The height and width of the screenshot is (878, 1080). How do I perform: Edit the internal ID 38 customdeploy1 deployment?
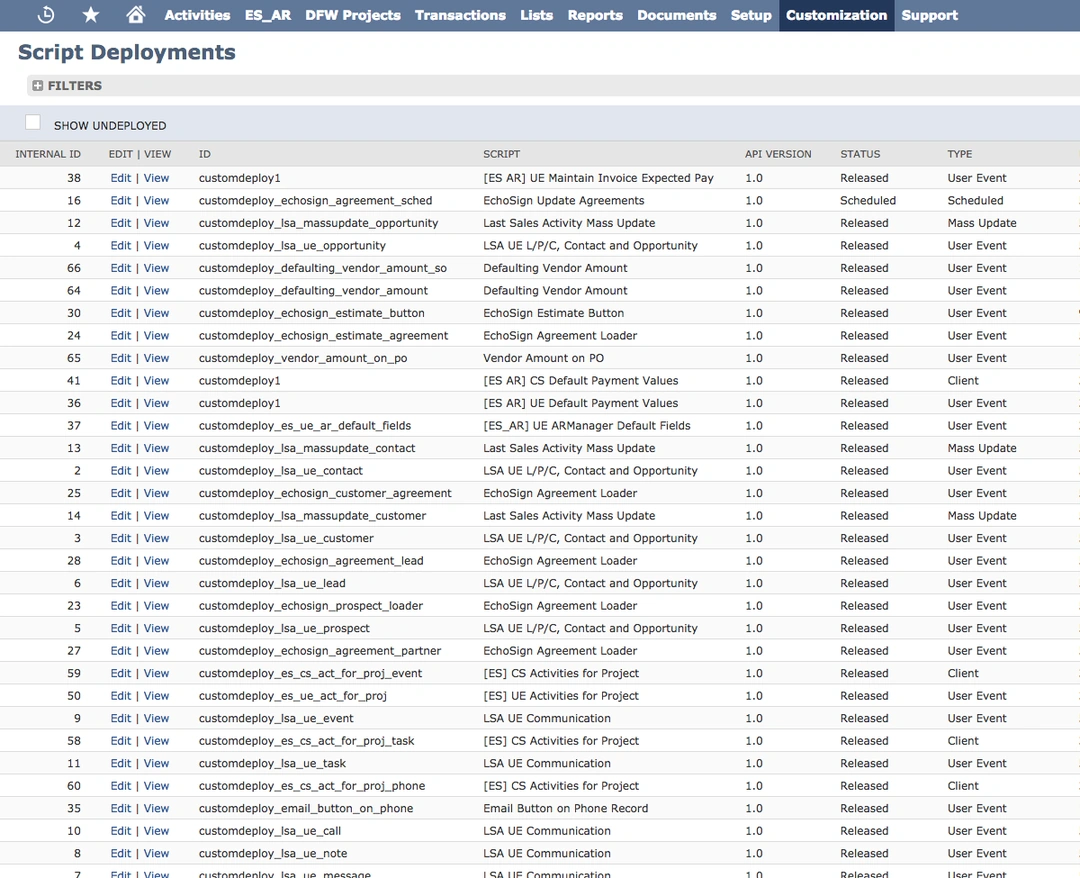(121, 178)
